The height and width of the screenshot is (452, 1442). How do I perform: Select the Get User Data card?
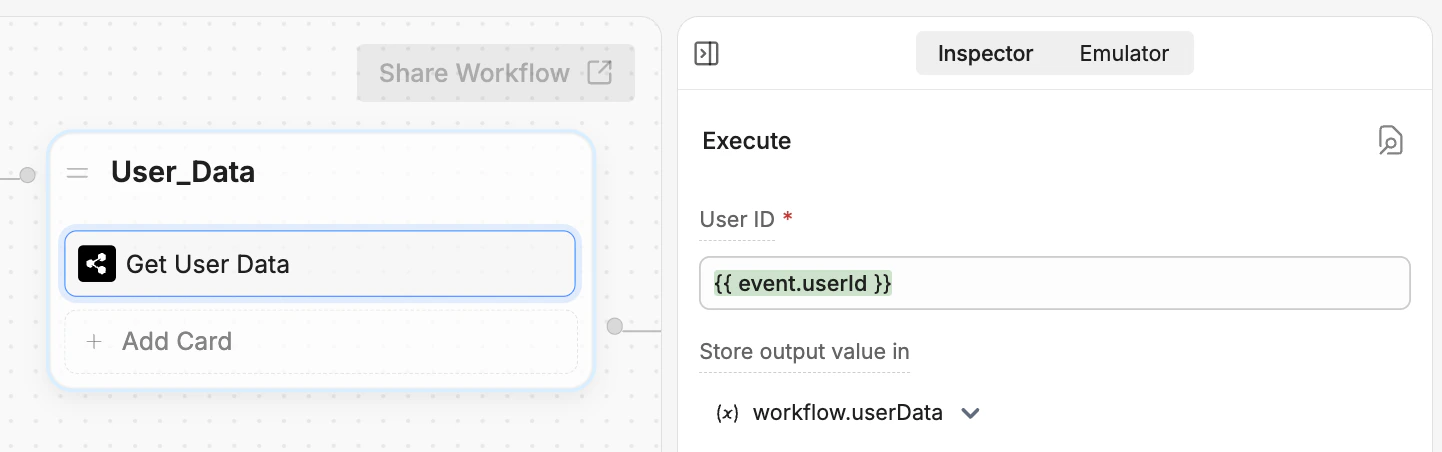click(320, 264)
